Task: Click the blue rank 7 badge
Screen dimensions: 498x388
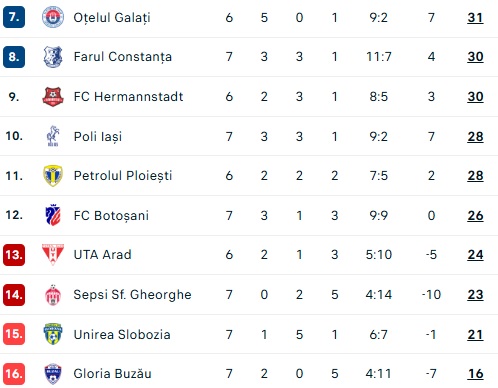Action: tap(14, 17)
